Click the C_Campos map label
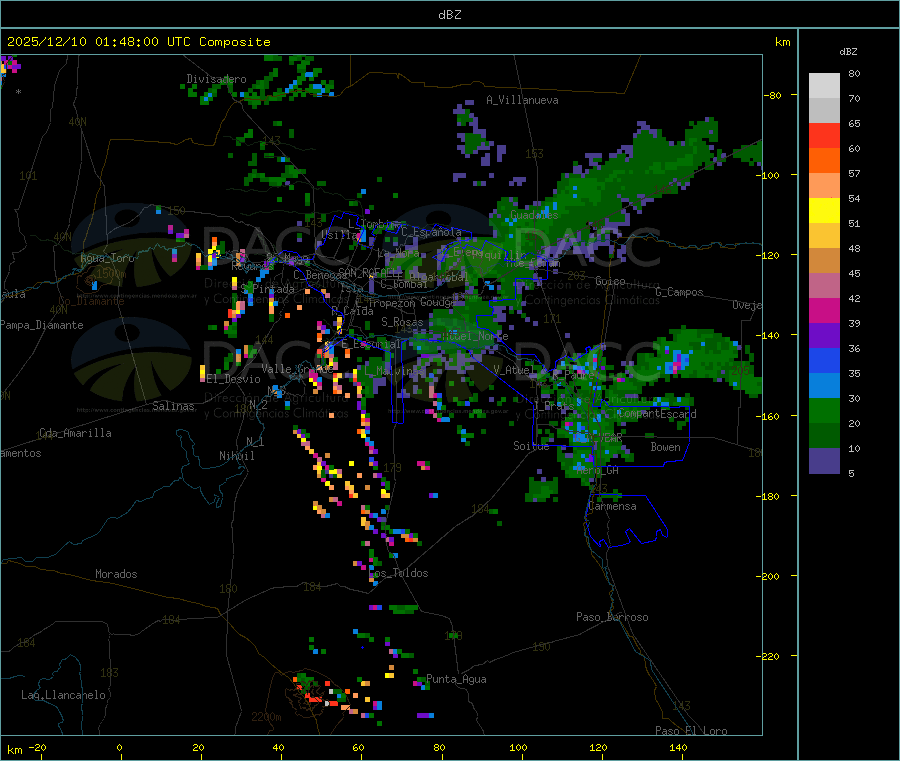This screenshot has width=900, height=761. click(679, 292)
